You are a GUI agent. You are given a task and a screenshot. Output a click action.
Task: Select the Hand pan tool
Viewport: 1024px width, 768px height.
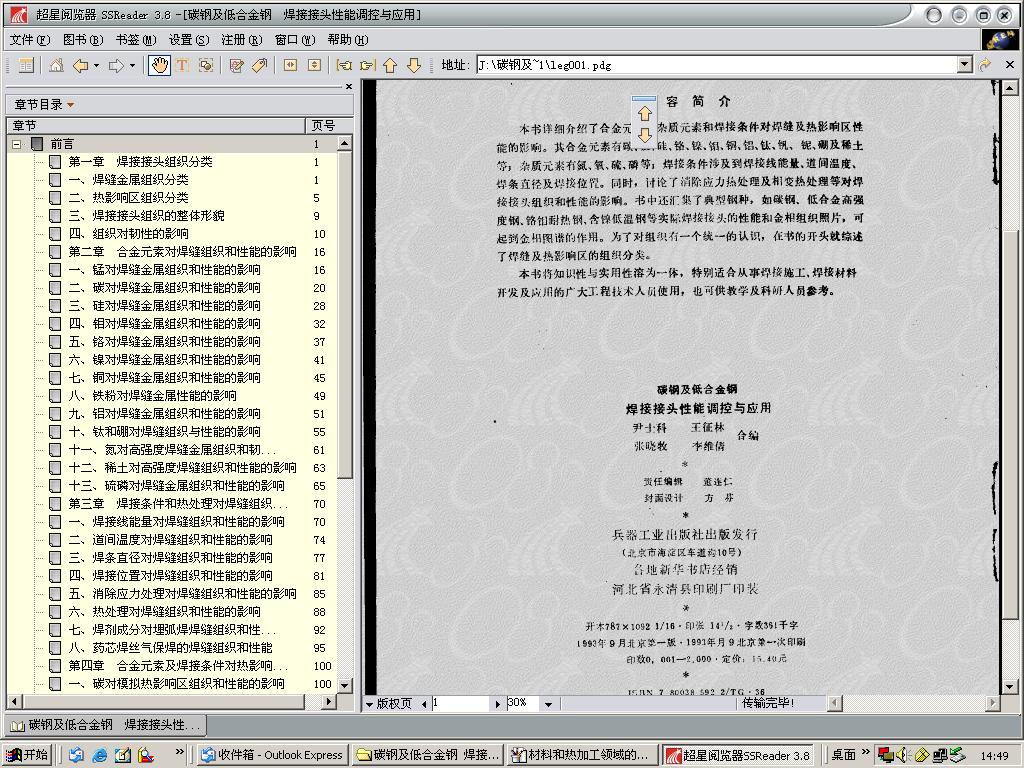pos(159,65)
